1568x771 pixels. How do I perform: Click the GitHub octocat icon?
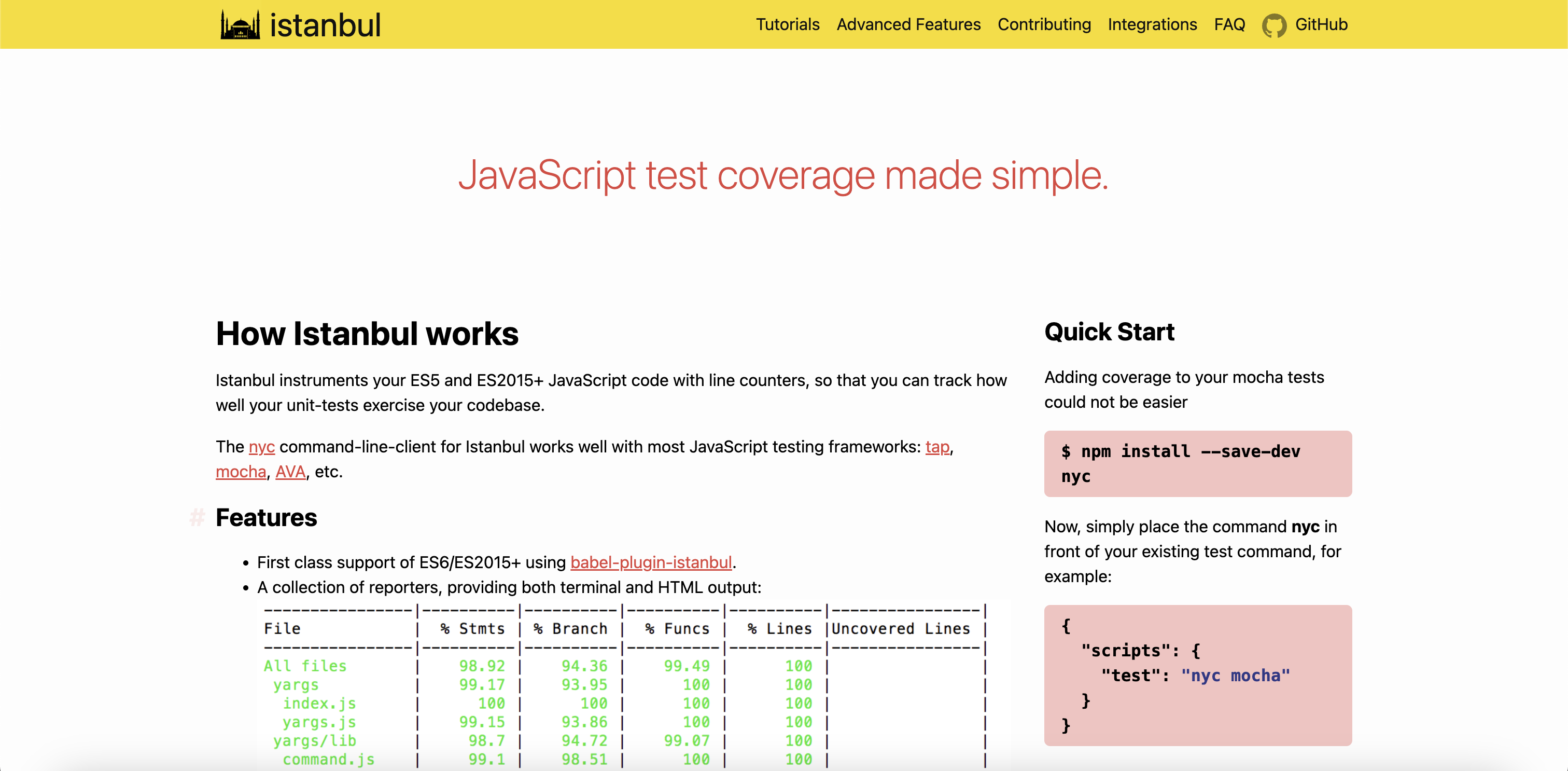click(x=1274, y=25)
